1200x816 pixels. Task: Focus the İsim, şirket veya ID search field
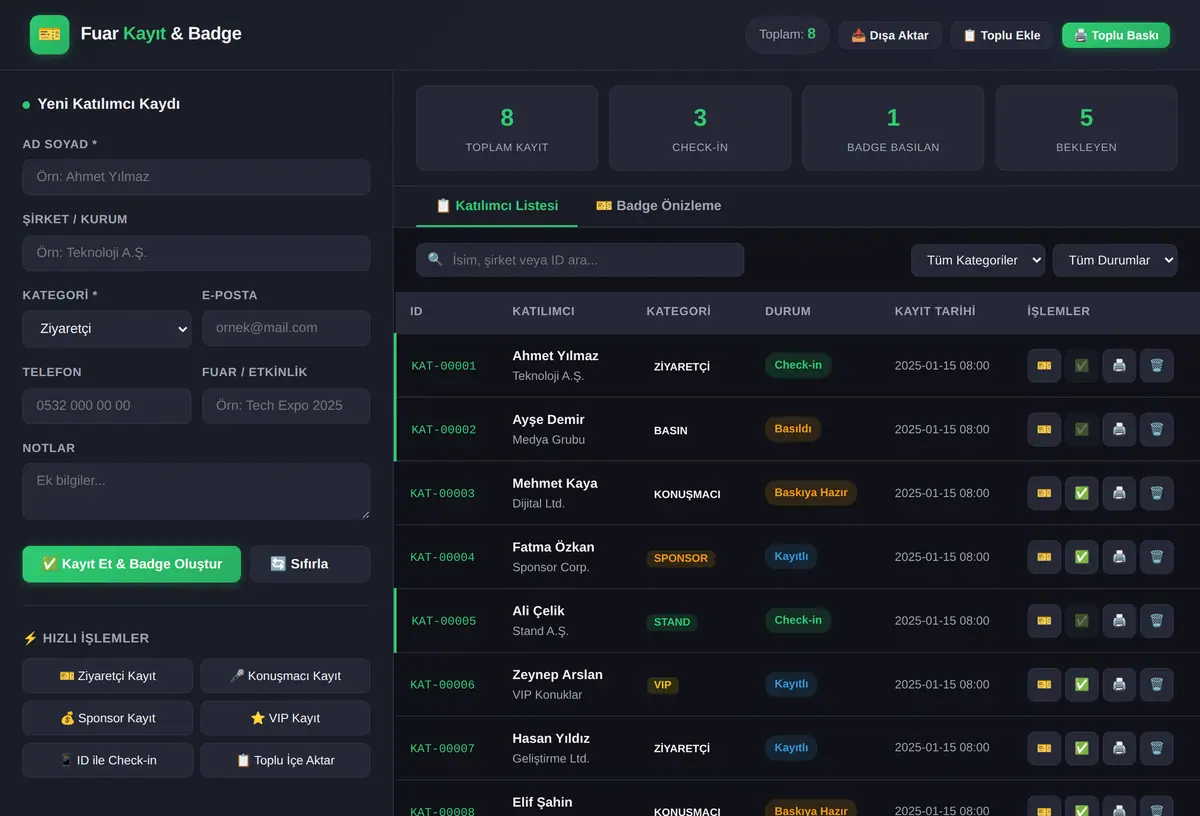pyautogui.click(x=580, y=260)
